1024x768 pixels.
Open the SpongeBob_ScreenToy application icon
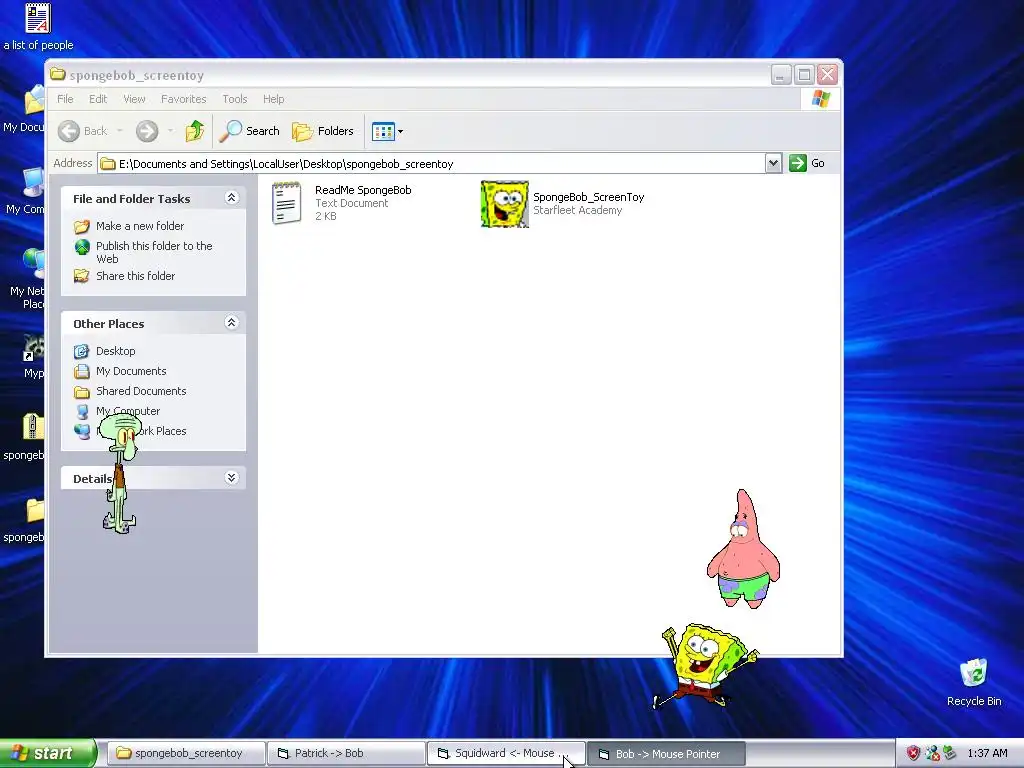(x=504, y=204)
